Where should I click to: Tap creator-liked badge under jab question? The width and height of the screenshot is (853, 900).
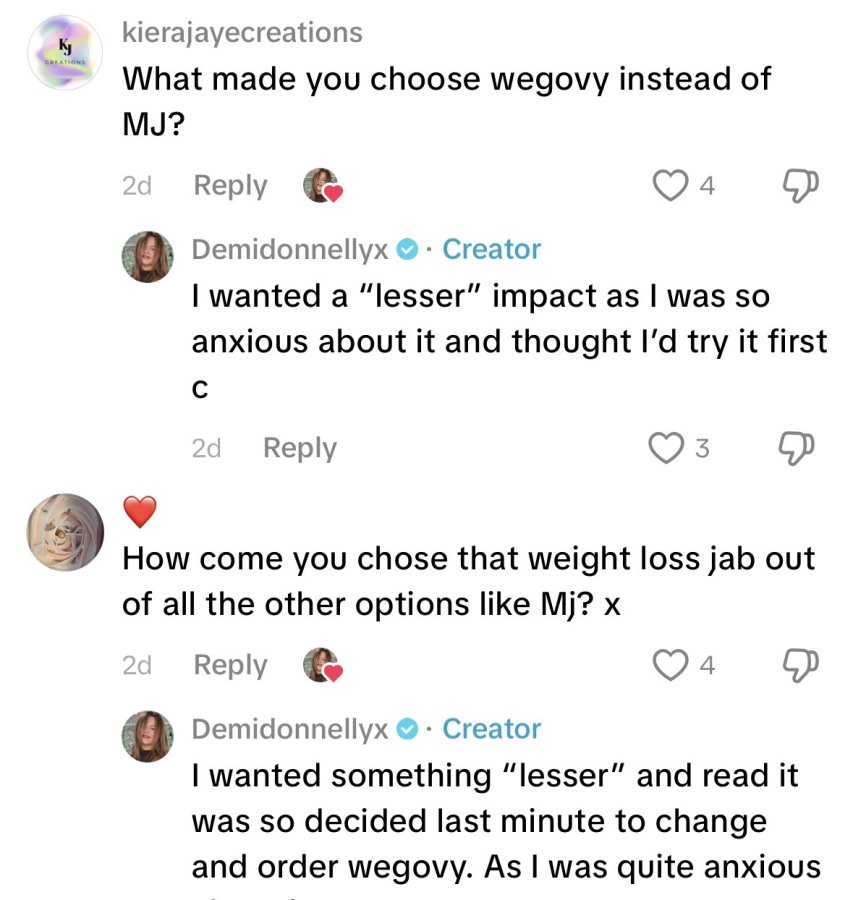tap(323, 665)
